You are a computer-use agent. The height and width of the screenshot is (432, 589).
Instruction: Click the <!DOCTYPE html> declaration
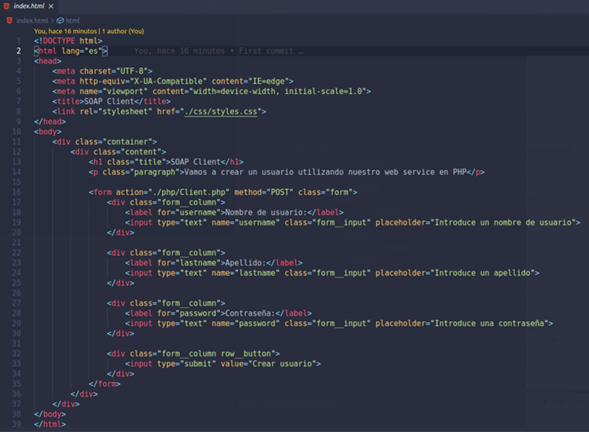(68, 41)
